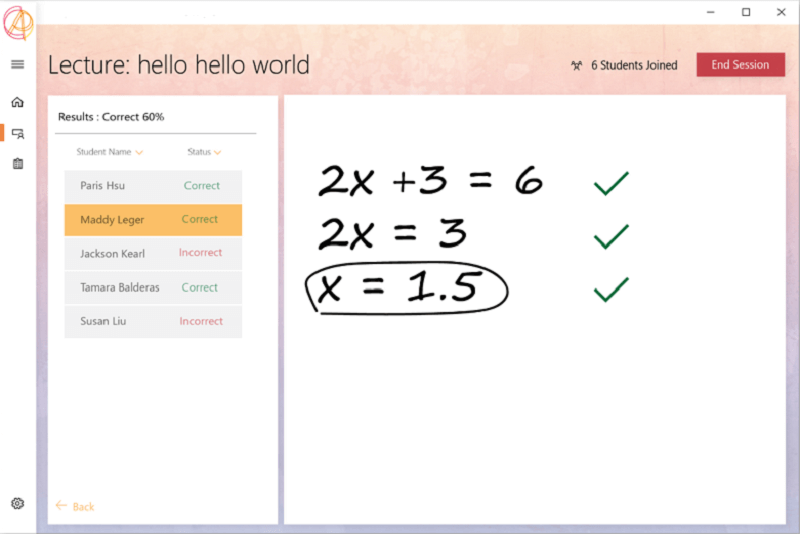End the current lecture session
The height and width of the screenshot is (534, 800).
coord(740,65)
